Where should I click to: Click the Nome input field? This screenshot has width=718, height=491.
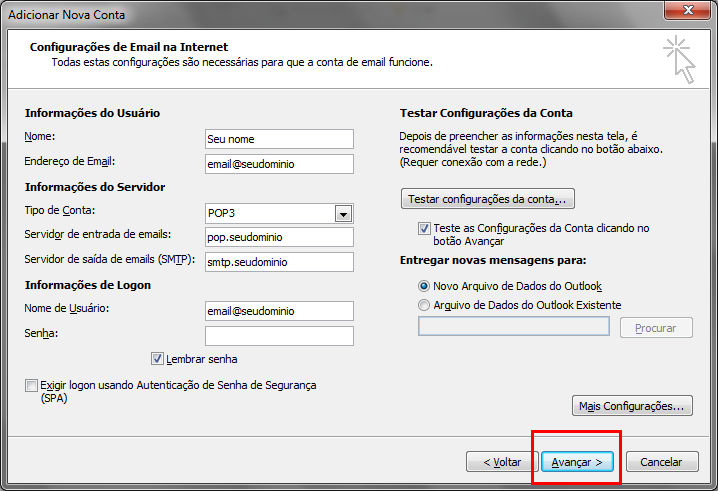point(279,139)
